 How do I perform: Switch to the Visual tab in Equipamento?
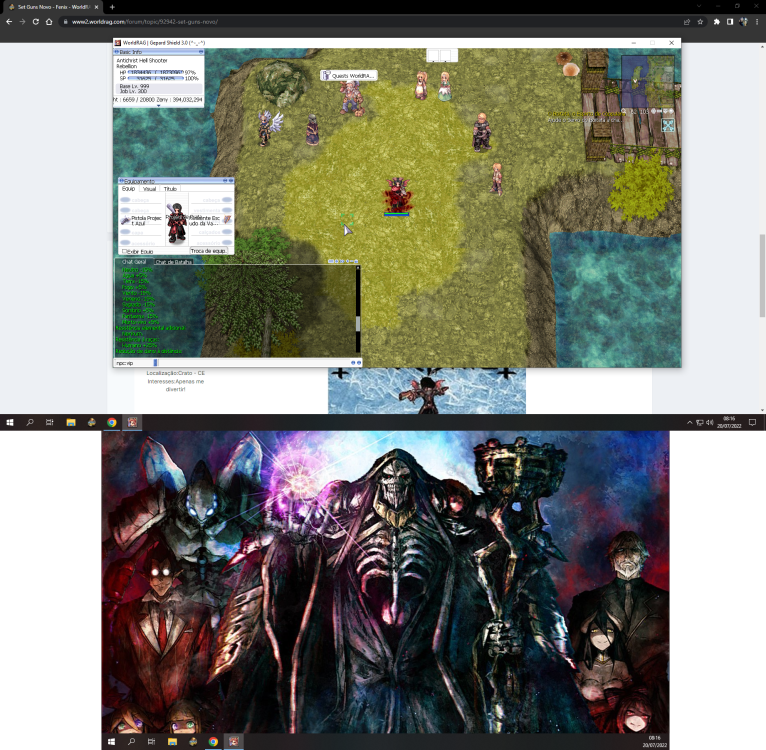click(149, 189)
